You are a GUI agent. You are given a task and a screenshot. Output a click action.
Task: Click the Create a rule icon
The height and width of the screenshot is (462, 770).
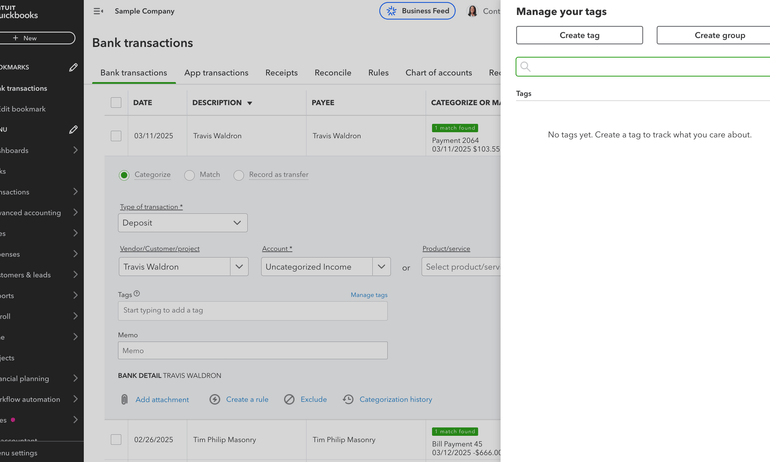[x=215, y=399]
